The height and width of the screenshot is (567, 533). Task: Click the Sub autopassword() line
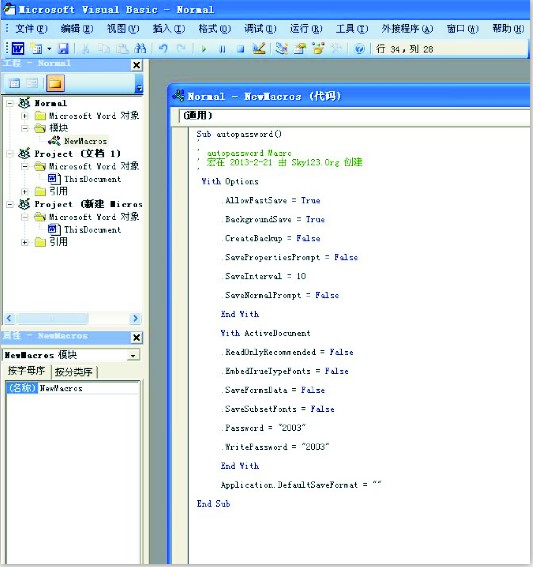[239, 134]
